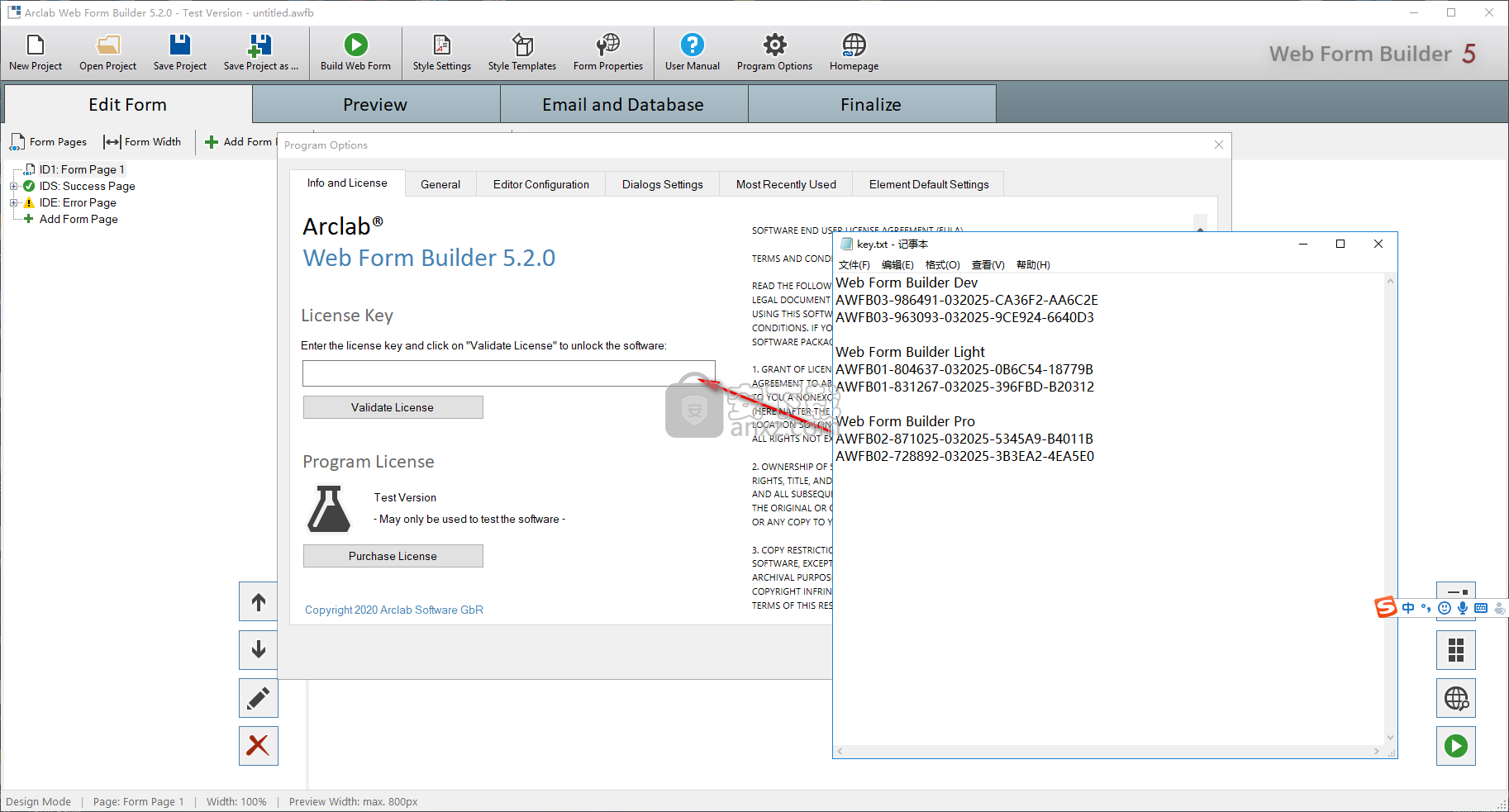Click the IME microphone voice input icon
The width and height of the screenshot is (1509, 812).
[1463, 608]
